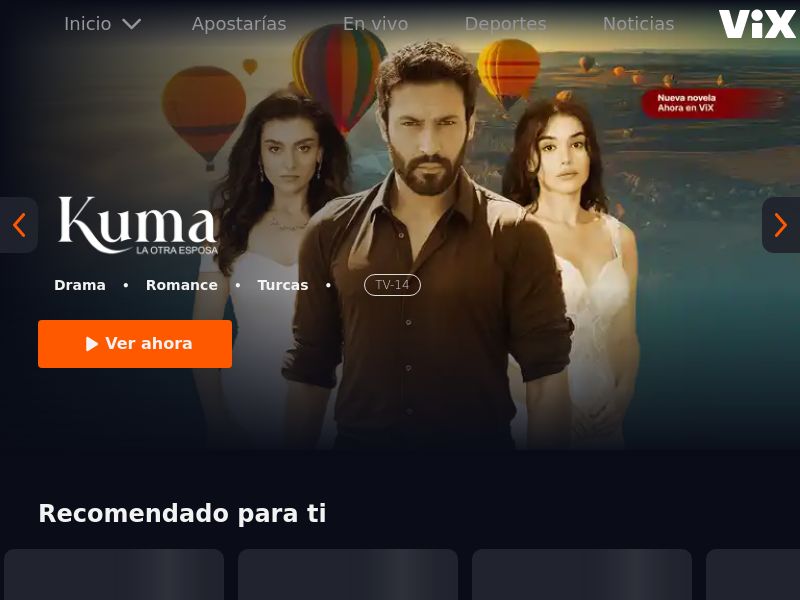800x600 pixels.
Task: Open the Inicio menu
Action: coord(88,24)
